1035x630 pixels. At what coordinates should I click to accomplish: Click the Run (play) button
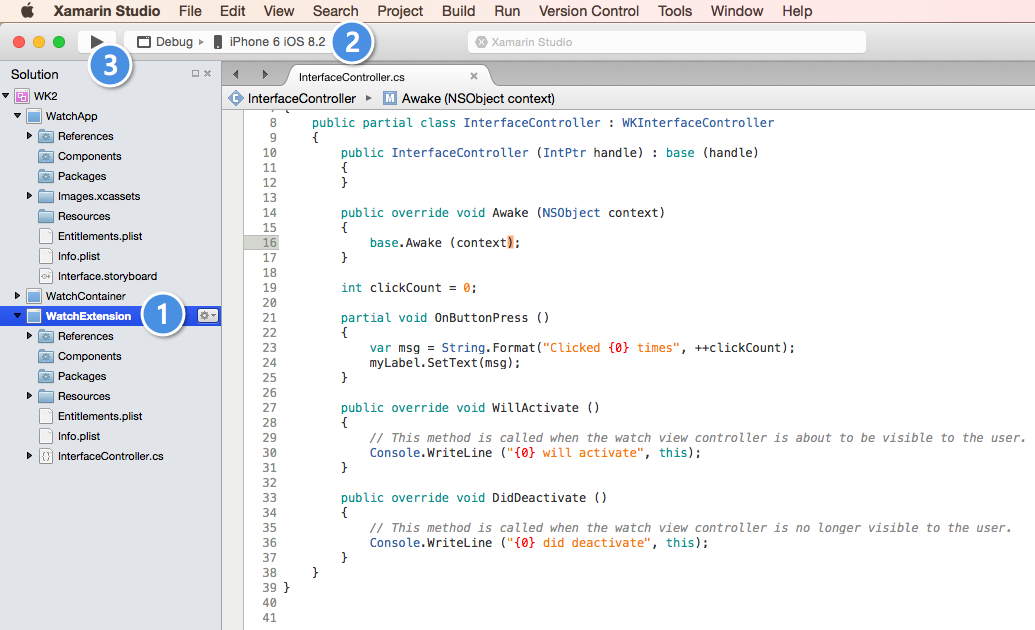pyautogui.click(x=97, y=42)
